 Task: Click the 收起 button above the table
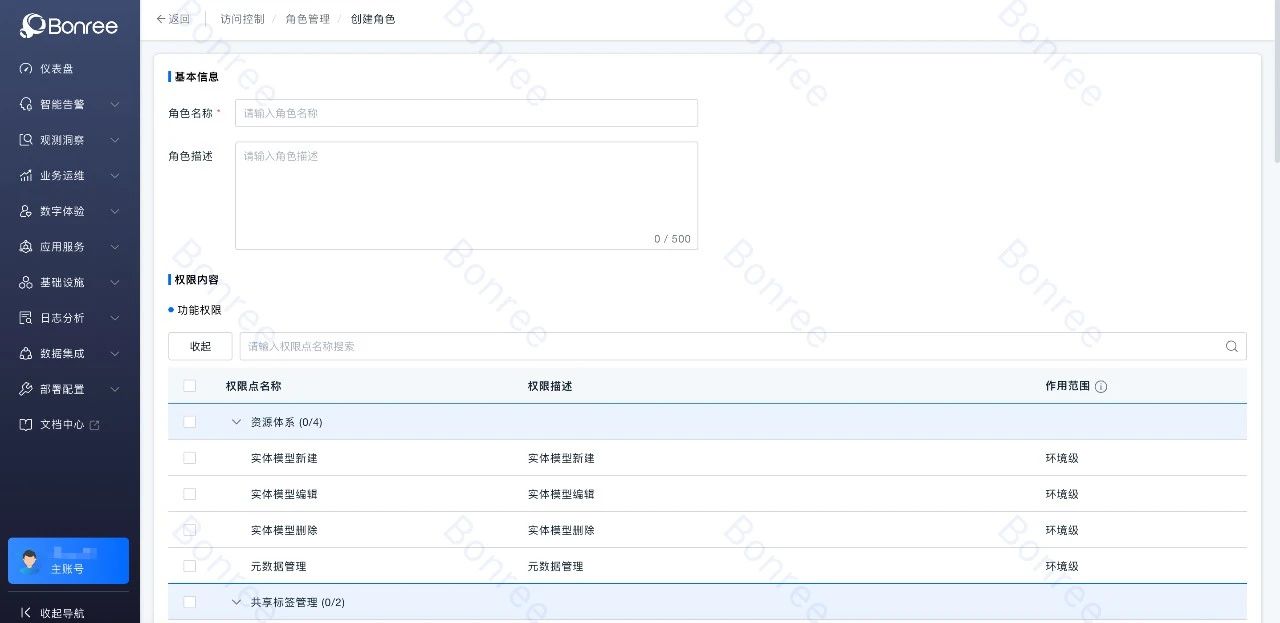click(x=200, y=346)
